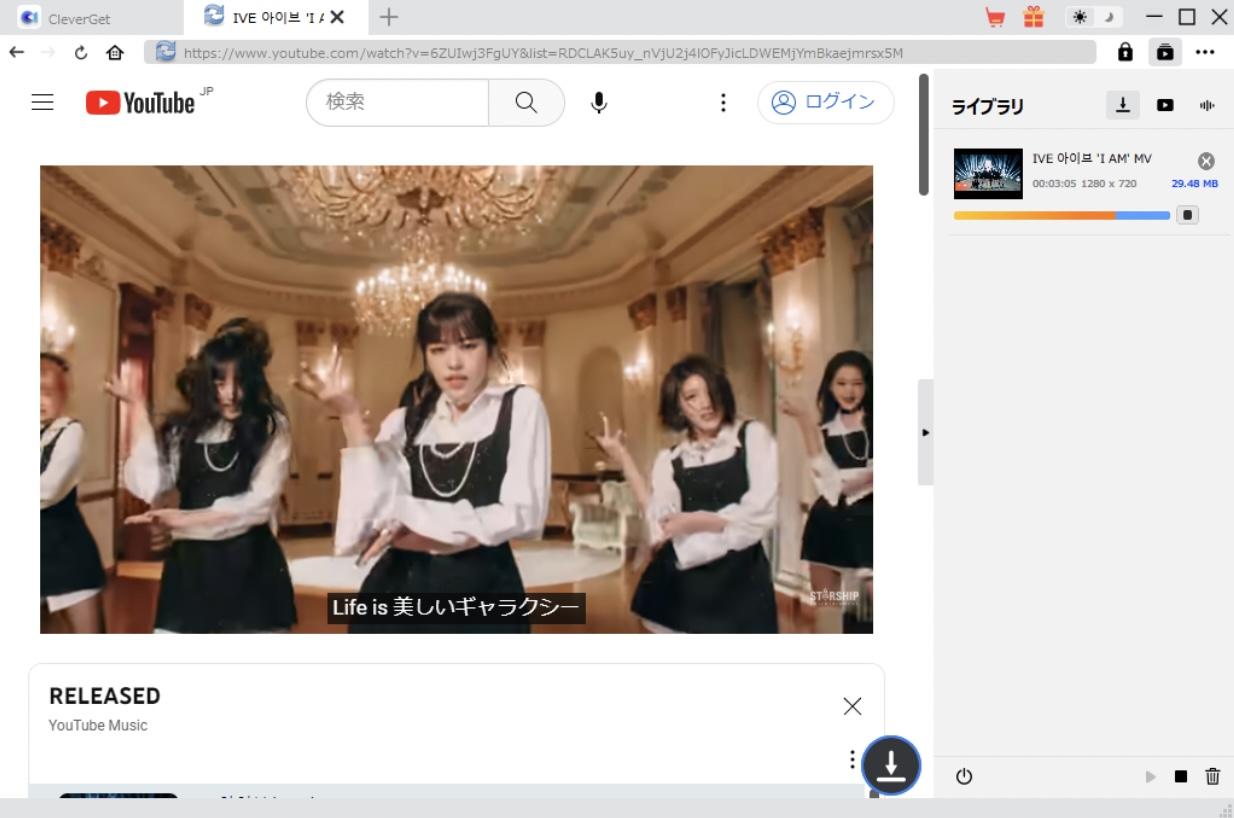Click the IVE 아이브 'I AM' MV title
This screenshot has height=818, width=1234.
[x=1092, y=159]
